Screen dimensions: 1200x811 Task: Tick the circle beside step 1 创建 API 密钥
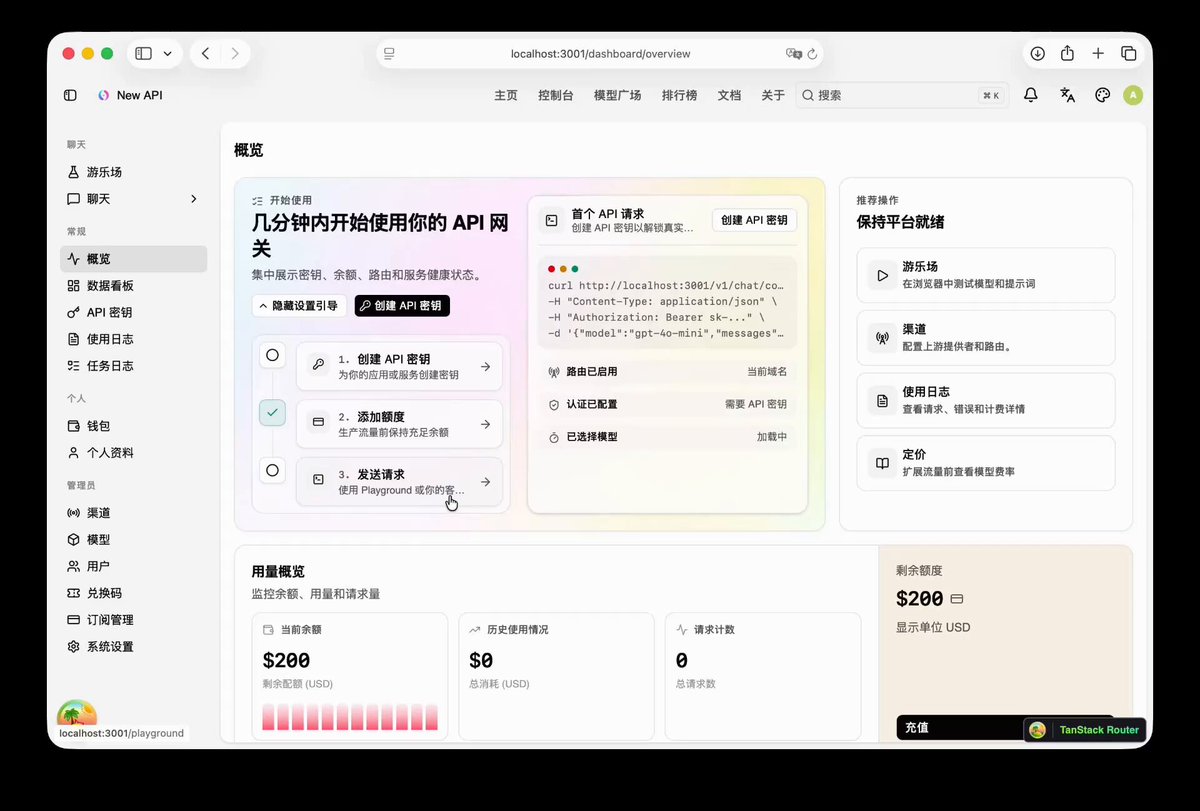click(x=272, y=355)
